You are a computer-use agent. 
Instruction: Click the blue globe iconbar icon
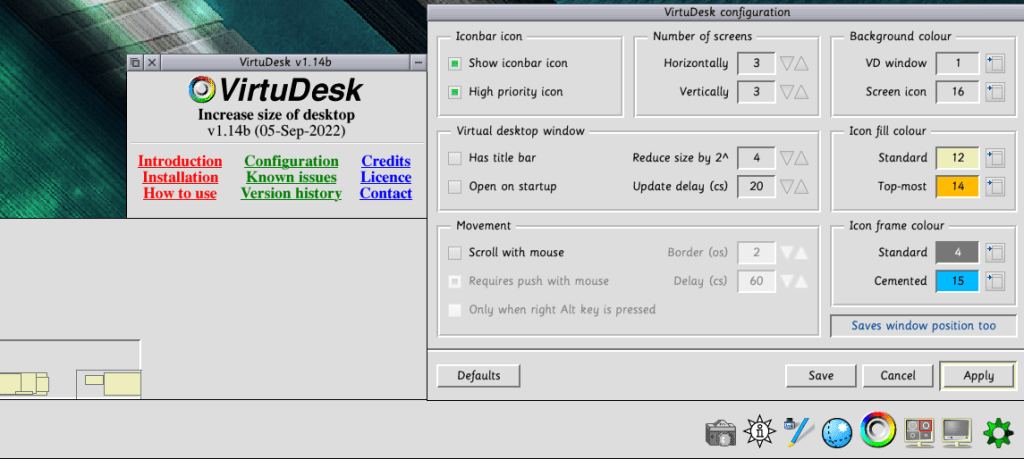coord(838,432)
